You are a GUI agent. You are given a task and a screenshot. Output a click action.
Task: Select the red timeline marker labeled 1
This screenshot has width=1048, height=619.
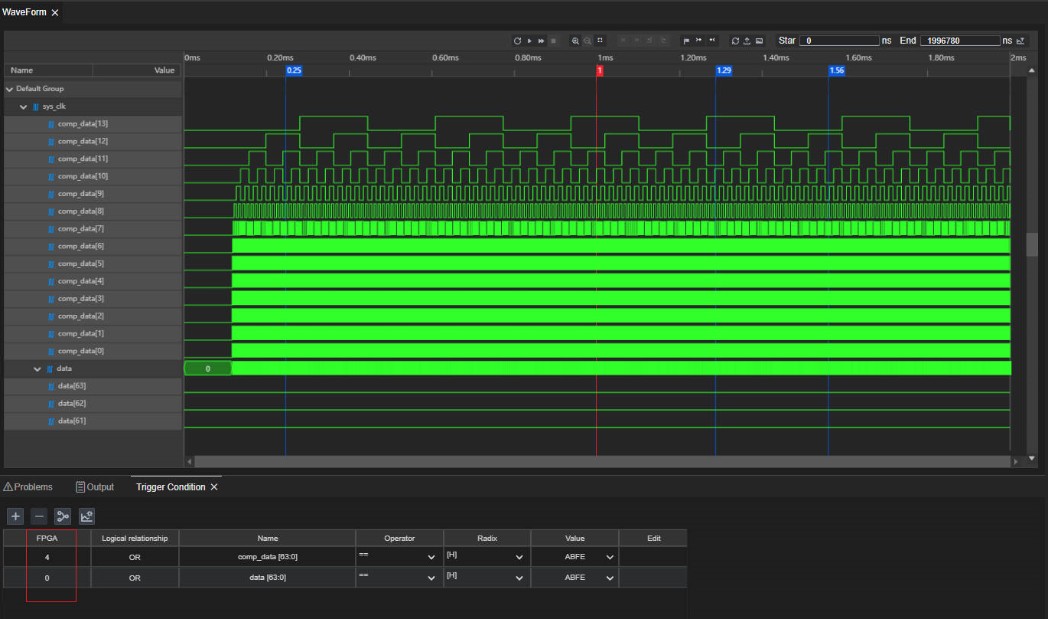click(x=600, y=70)
